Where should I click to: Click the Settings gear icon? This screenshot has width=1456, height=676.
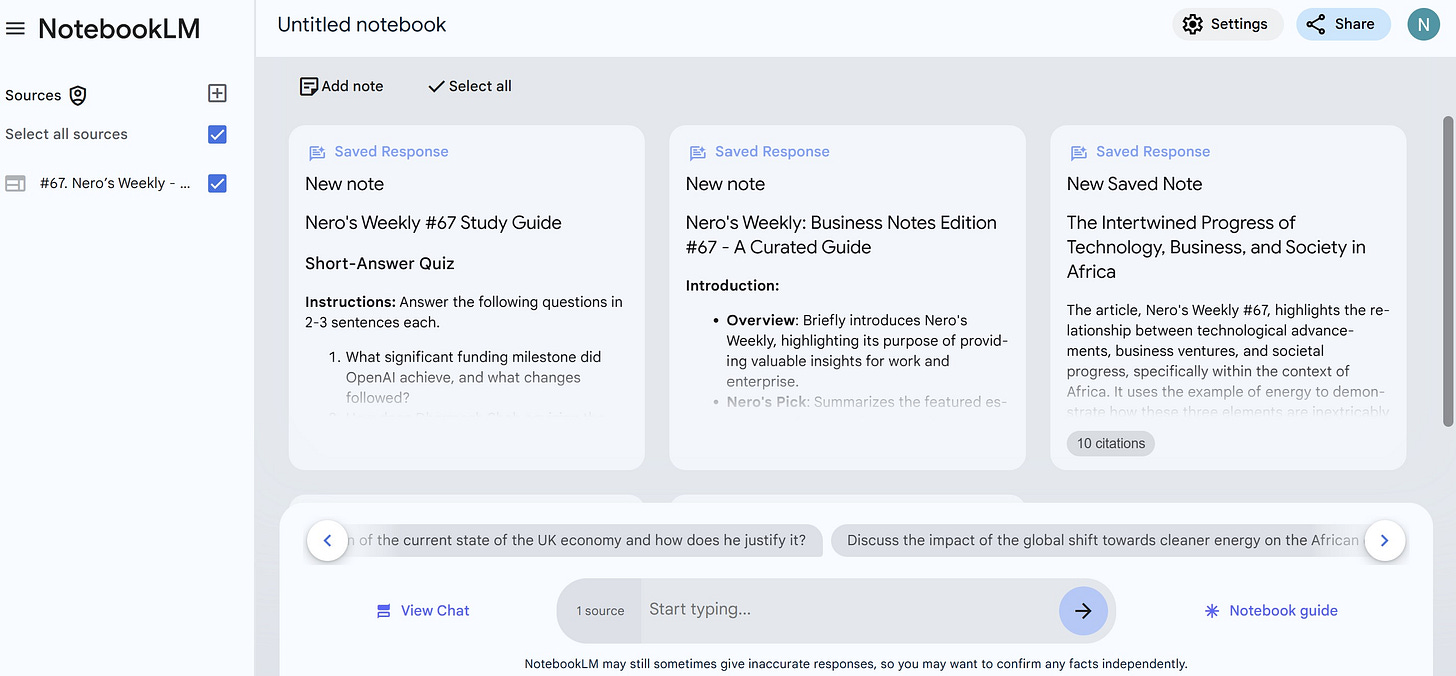tap(1192, 24)
